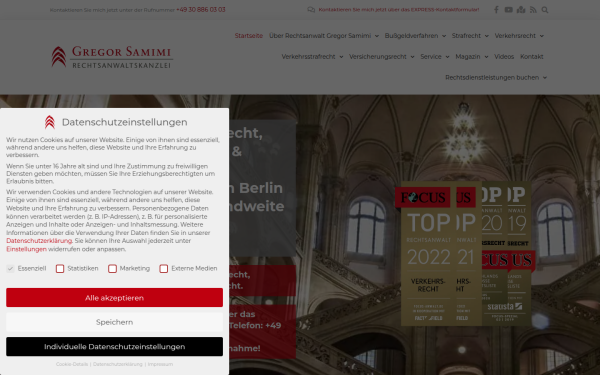Open the YouTube icon in top bar
This screenshot has height=375, width=600.
[508, 10]
